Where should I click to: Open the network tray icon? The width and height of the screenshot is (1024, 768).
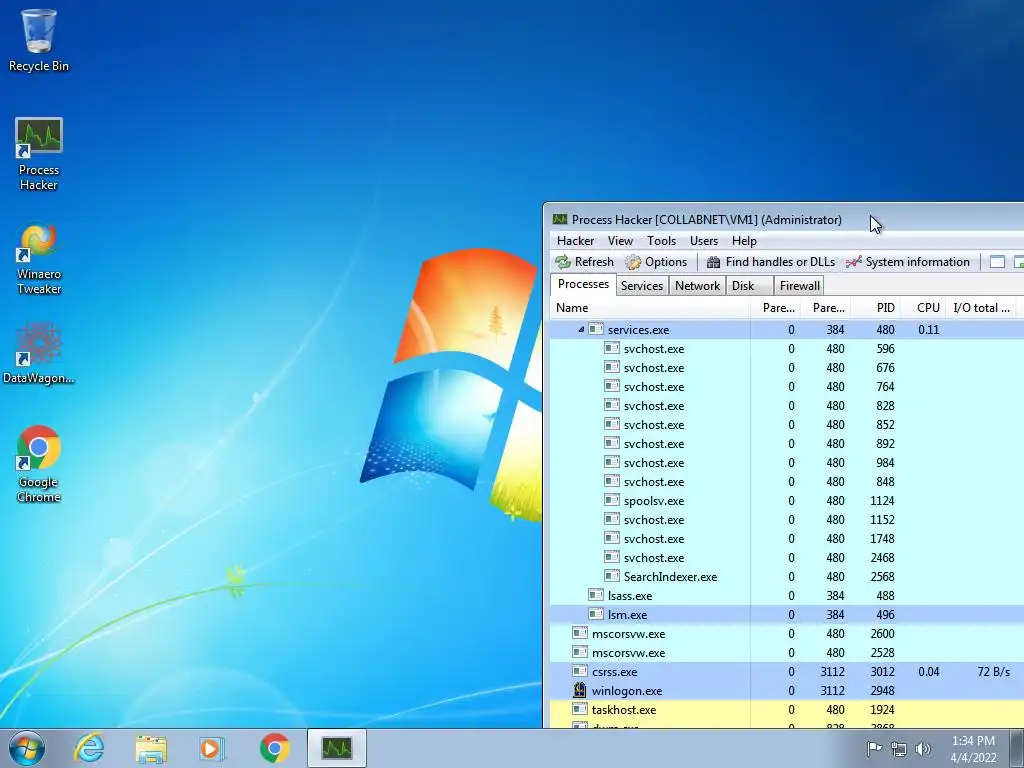click(x=899, y=749)
